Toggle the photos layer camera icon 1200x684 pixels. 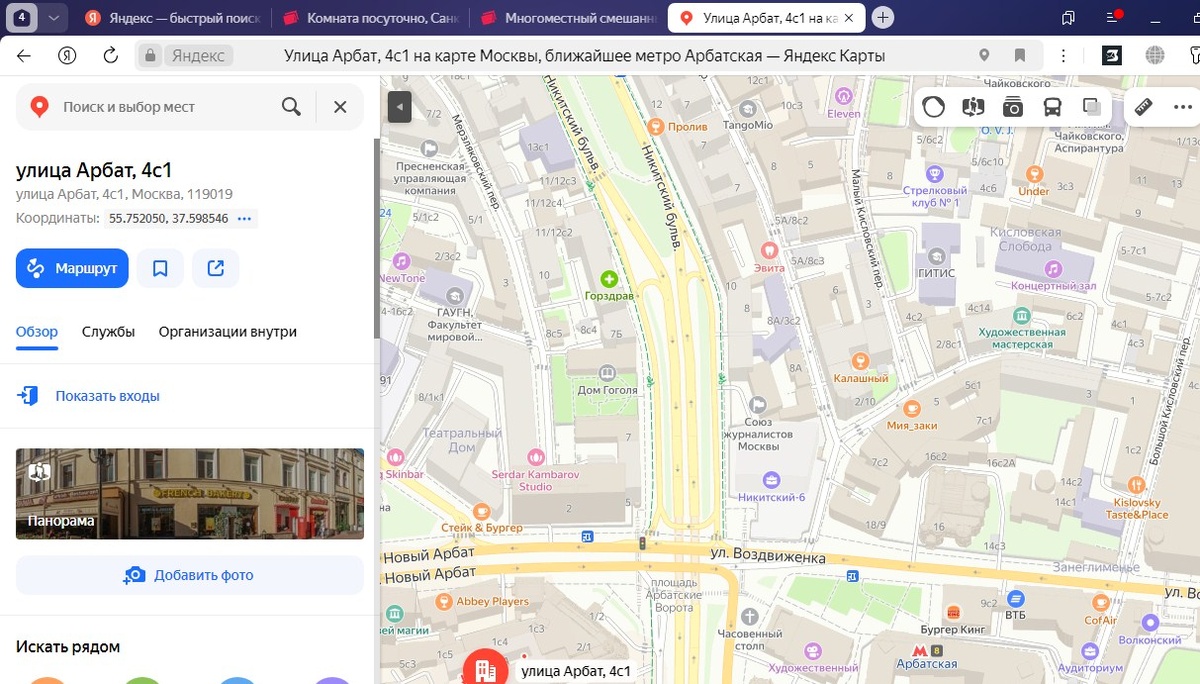[1013, 107]
